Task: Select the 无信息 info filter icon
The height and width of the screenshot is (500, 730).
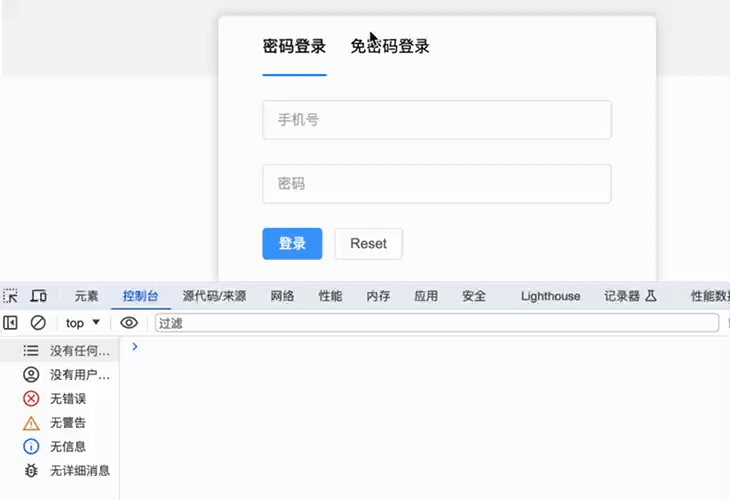Action: pyautogui.click(x=31, y=447)
